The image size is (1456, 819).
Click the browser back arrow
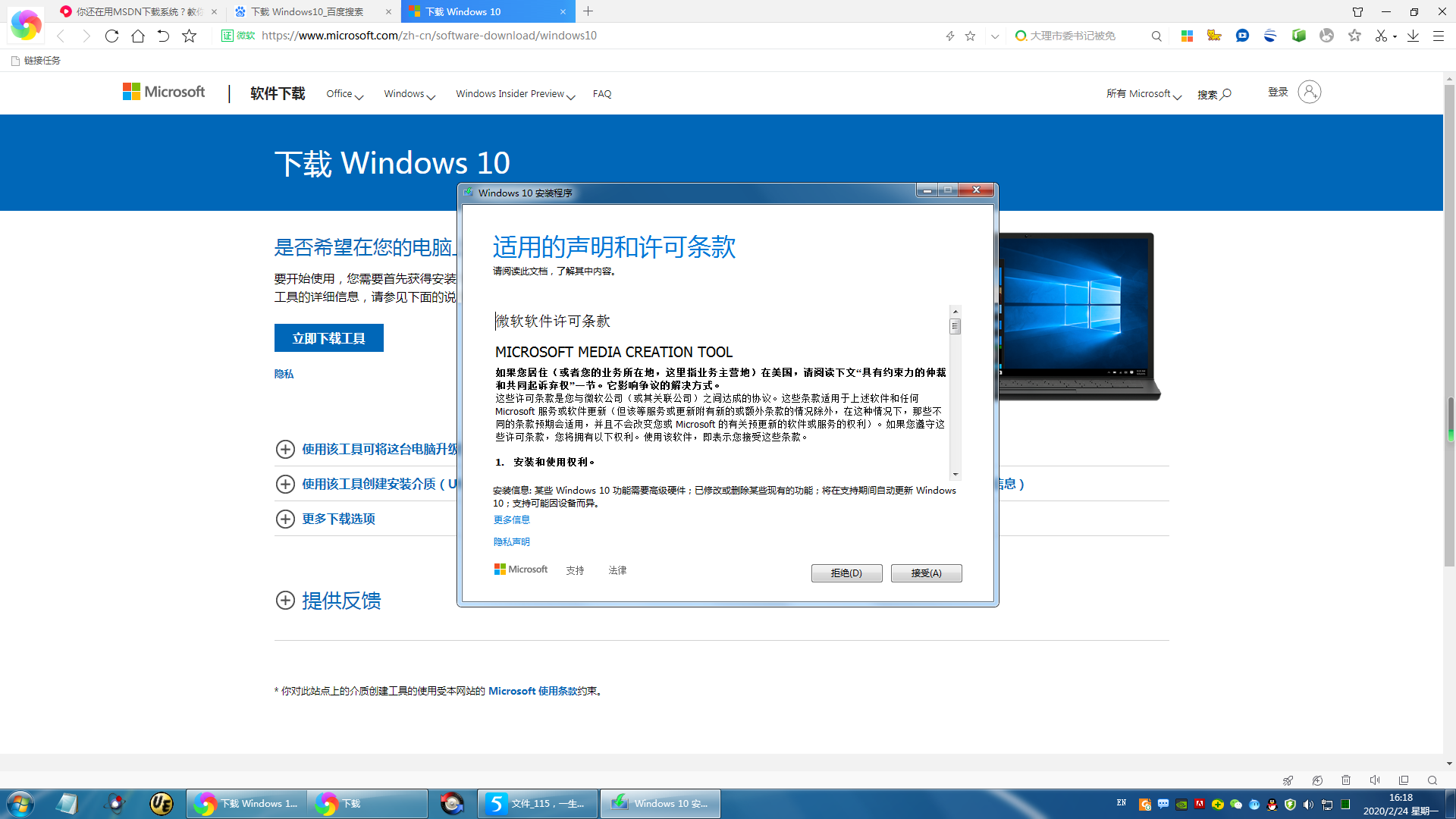pyautogui.click(x=61, y=36)
